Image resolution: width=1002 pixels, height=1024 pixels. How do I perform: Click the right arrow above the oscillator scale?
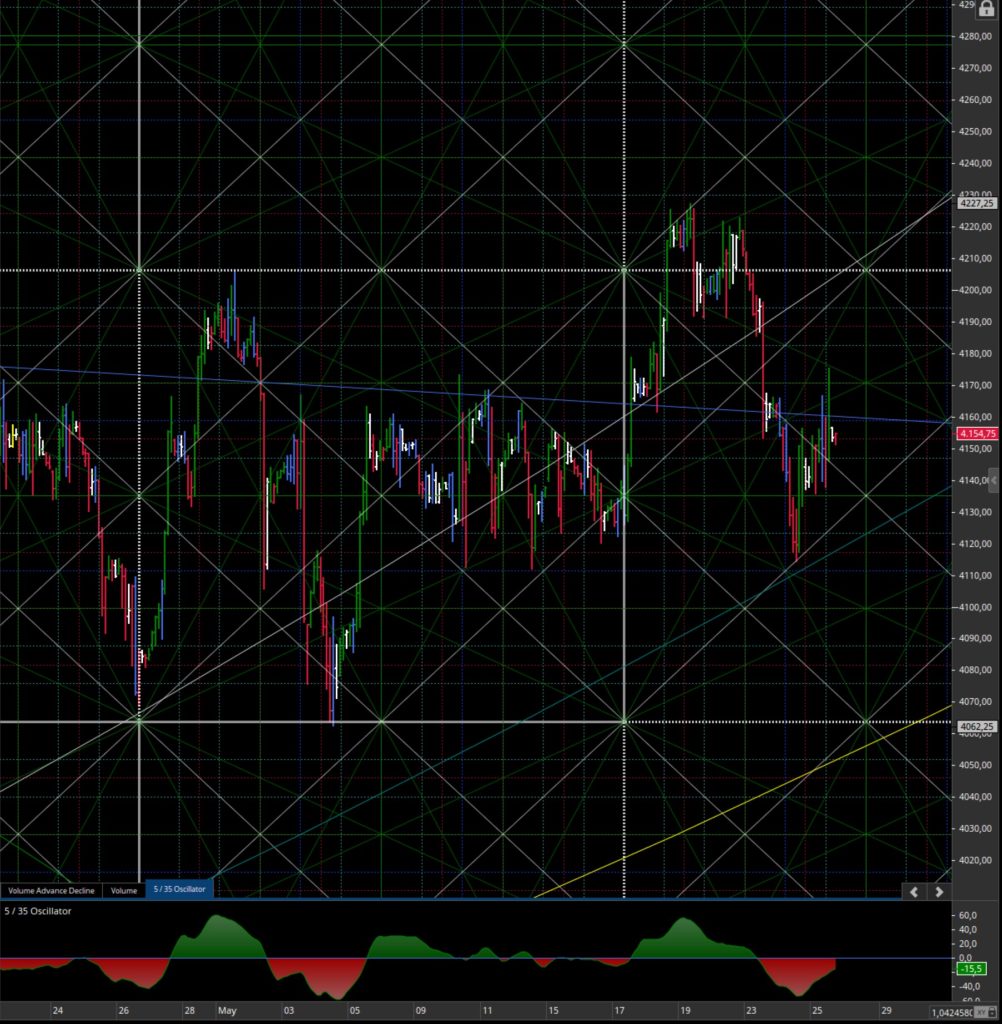coord(939,892)
